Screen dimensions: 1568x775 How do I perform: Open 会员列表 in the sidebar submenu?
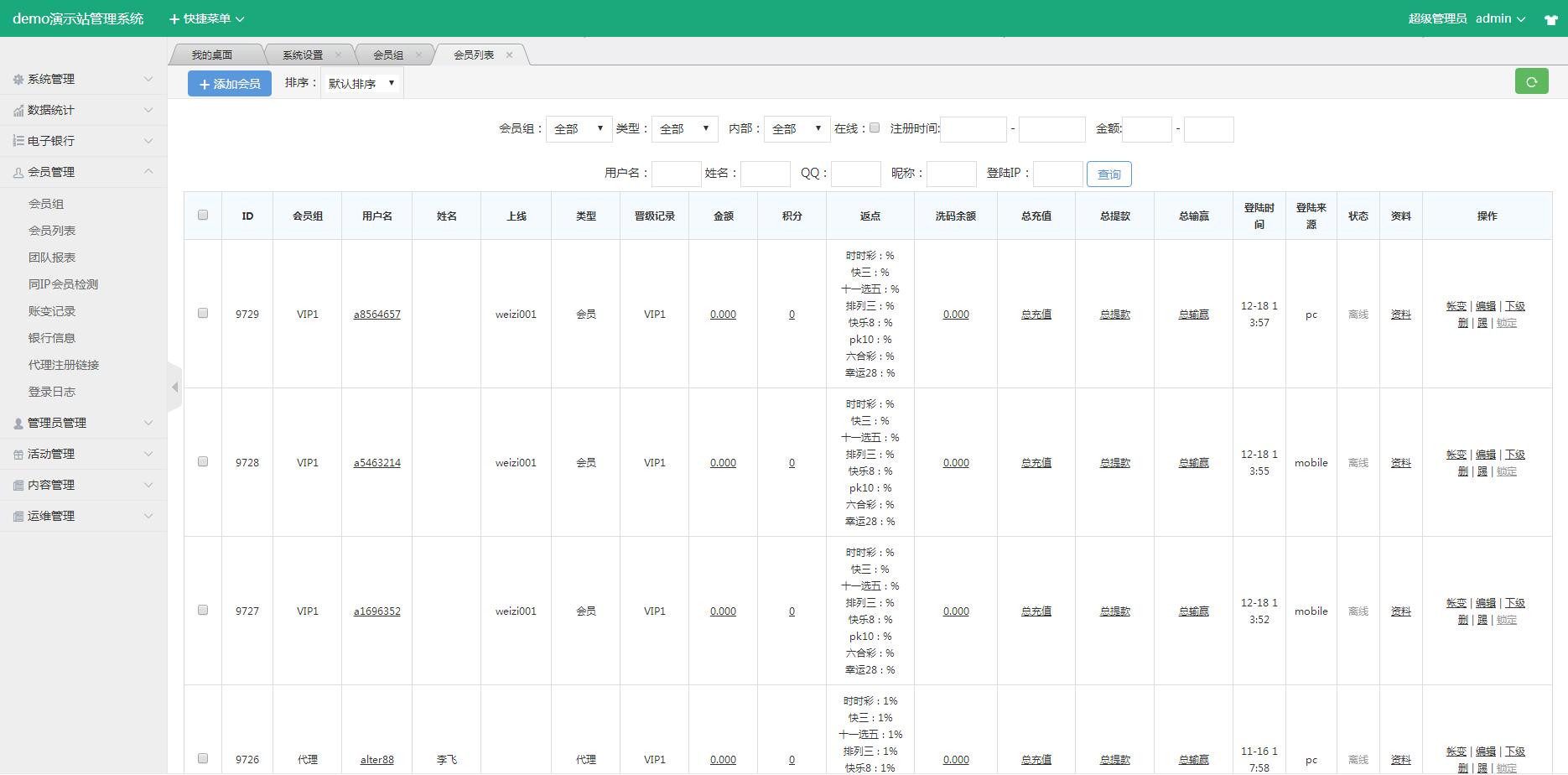[52, 231]
